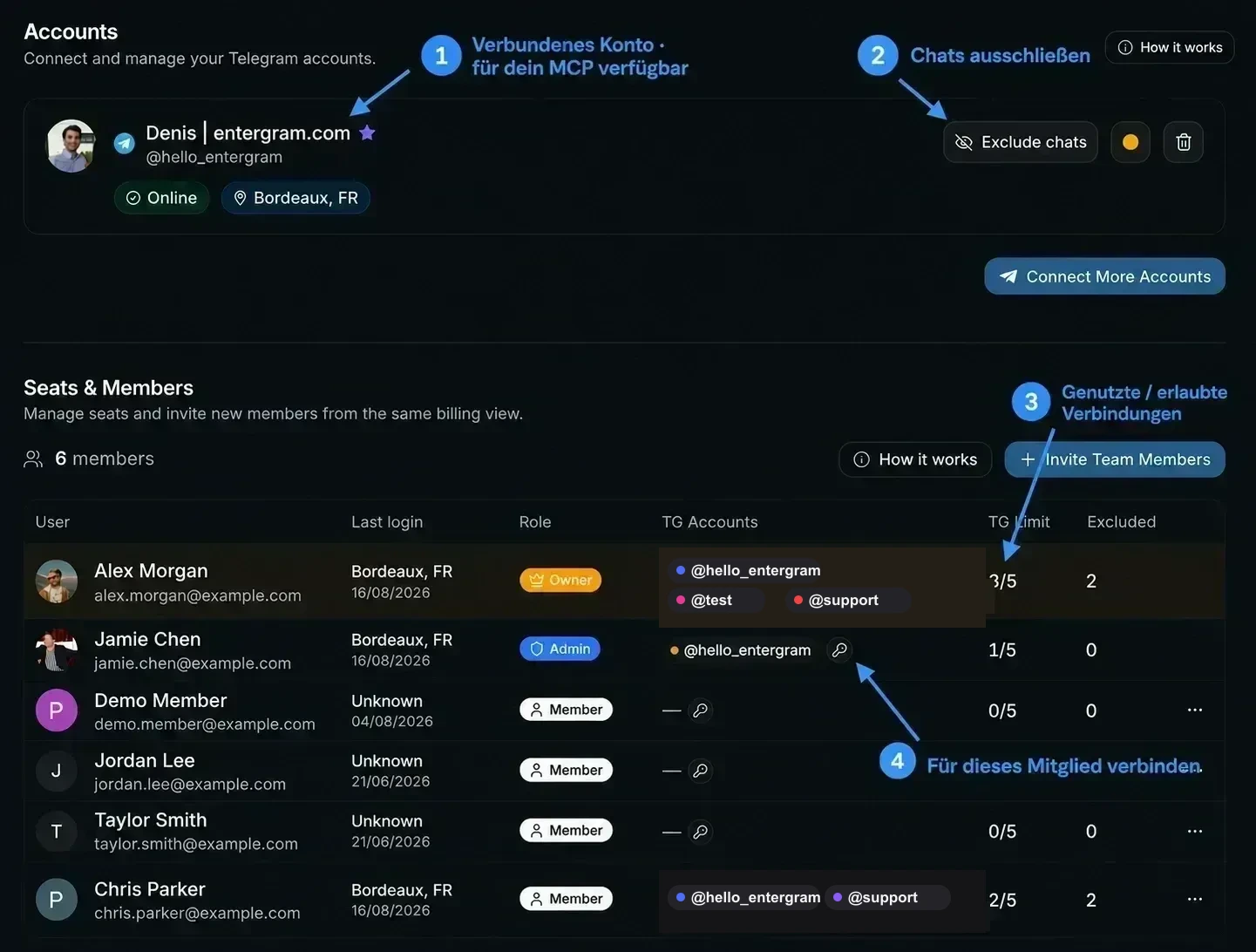Click Jamie Chen's avatar photo

(57, 649)
